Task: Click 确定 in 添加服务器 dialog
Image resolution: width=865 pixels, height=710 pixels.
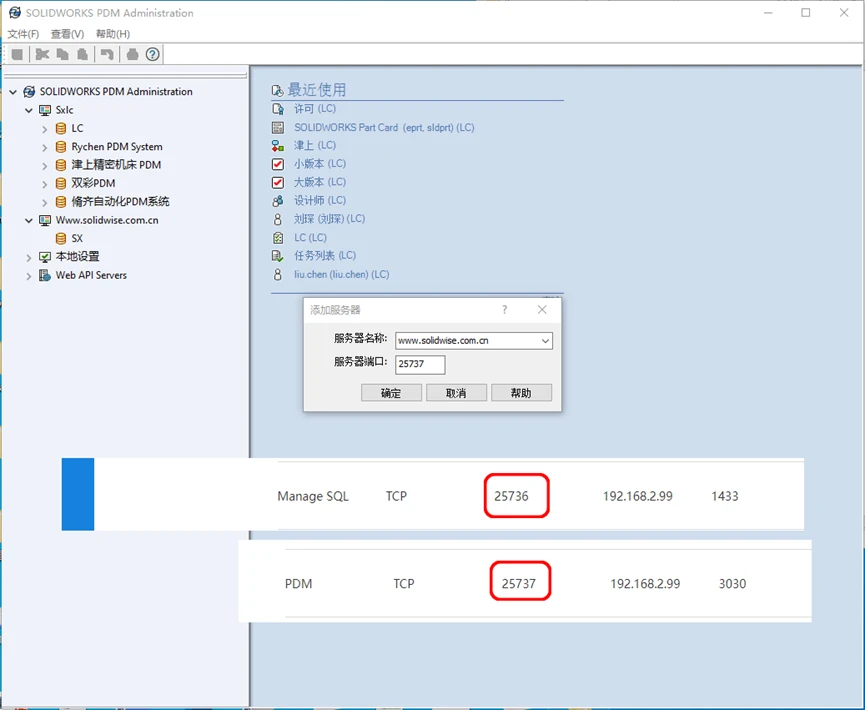Action: pos(391,393)
